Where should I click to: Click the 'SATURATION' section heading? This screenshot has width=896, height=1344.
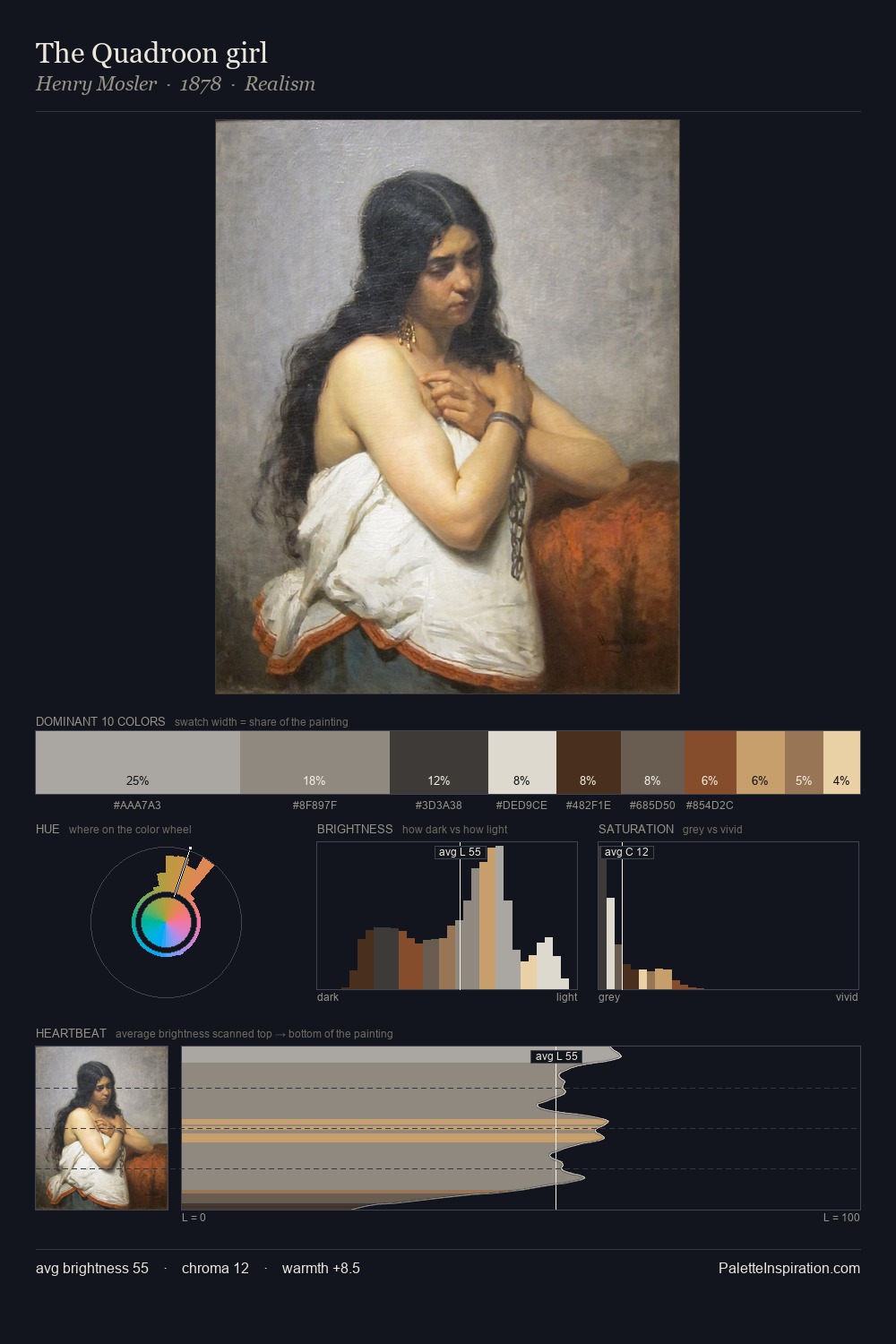tap(636, 829)
